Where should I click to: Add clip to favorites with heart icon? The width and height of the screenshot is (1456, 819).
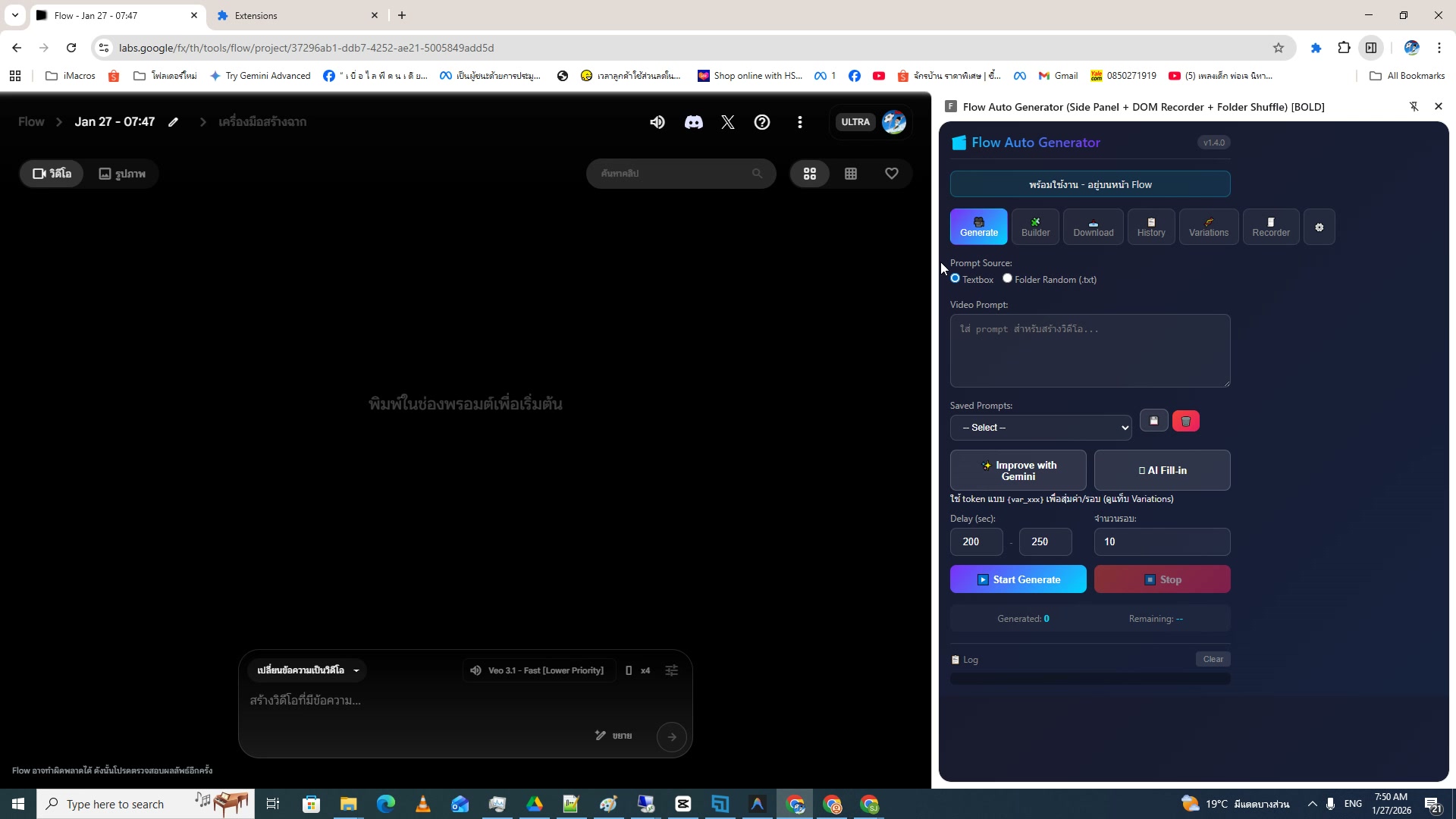[891, 174]
